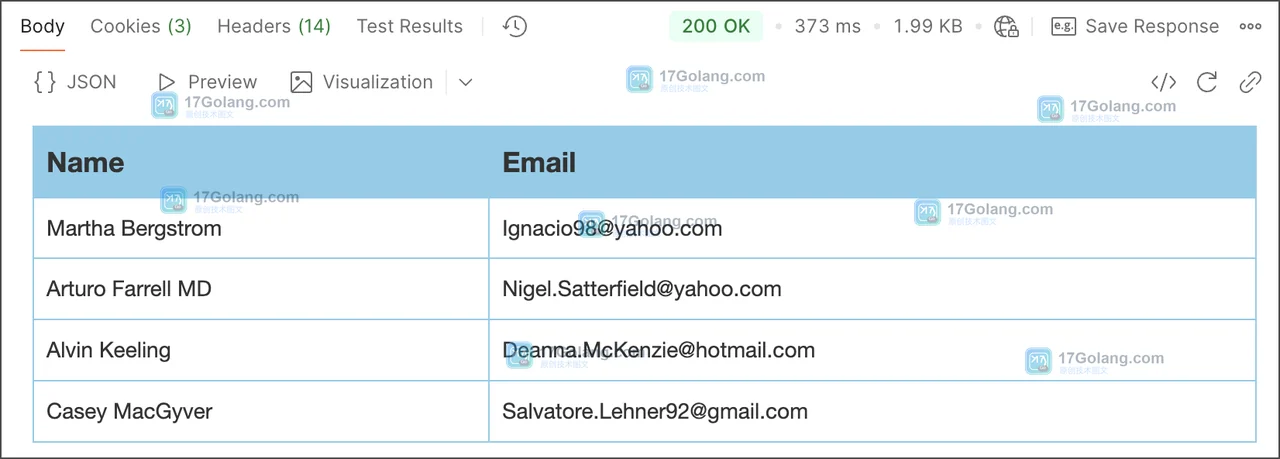The height and width of the screenshot is (459, 1280).
Task: Click the Nigel.Satterfield@yahoo.com email cell
Action: 872,289
